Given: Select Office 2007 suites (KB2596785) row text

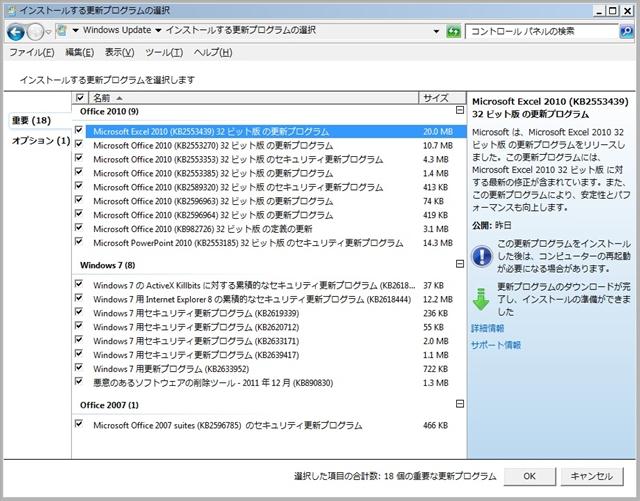Looking at the screenshot, I should (228, 425).
